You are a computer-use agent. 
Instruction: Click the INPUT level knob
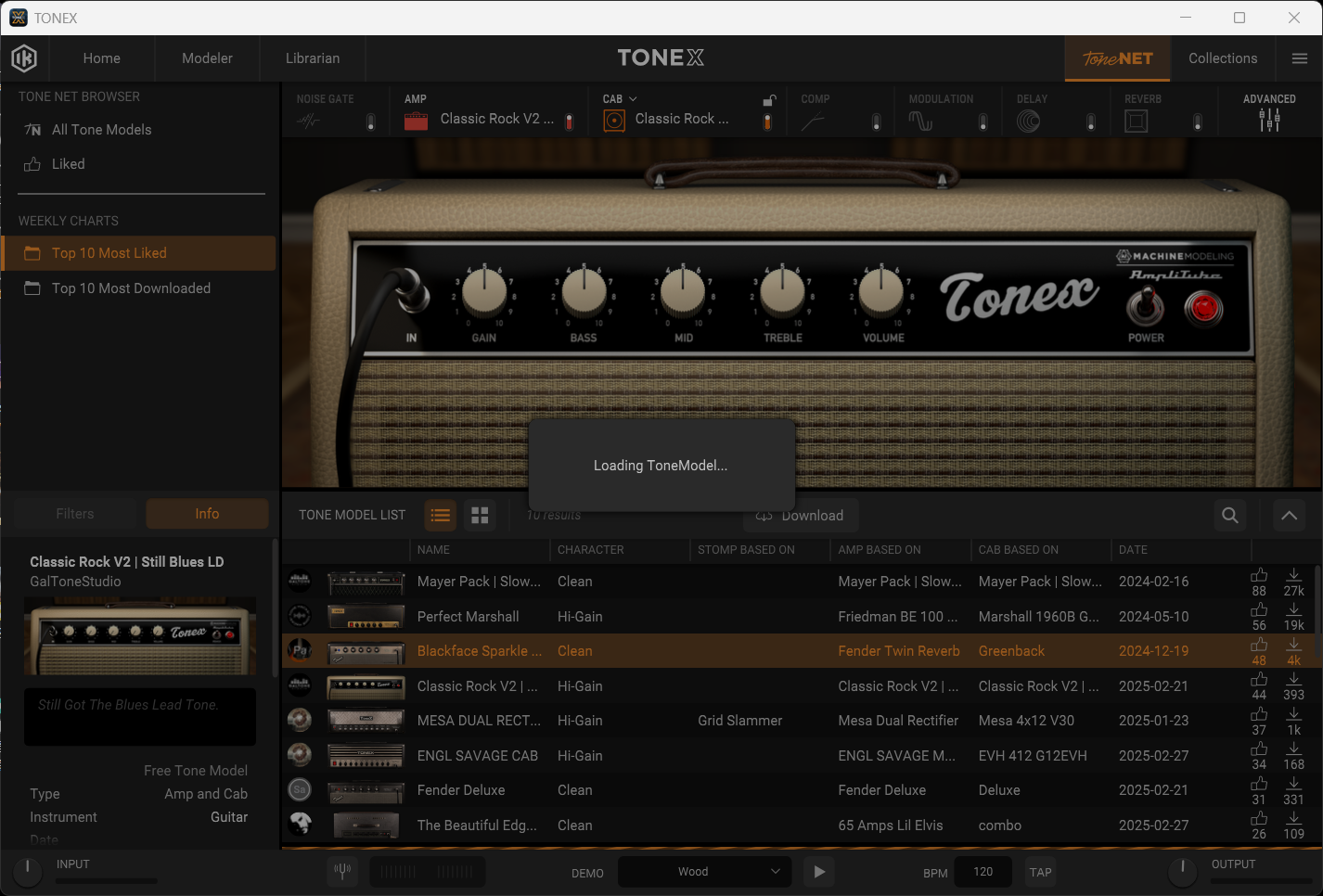[27, 870]
